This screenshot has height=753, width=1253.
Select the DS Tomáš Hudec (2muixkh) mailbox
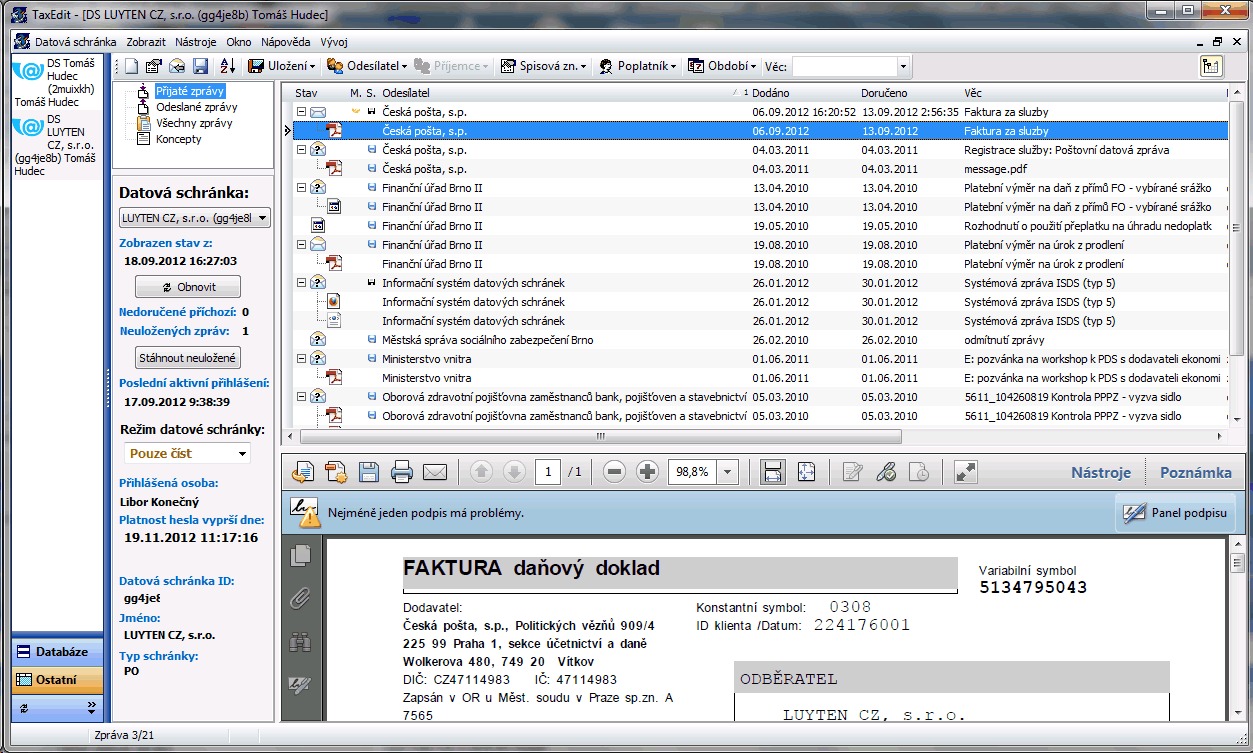point(57,82)
